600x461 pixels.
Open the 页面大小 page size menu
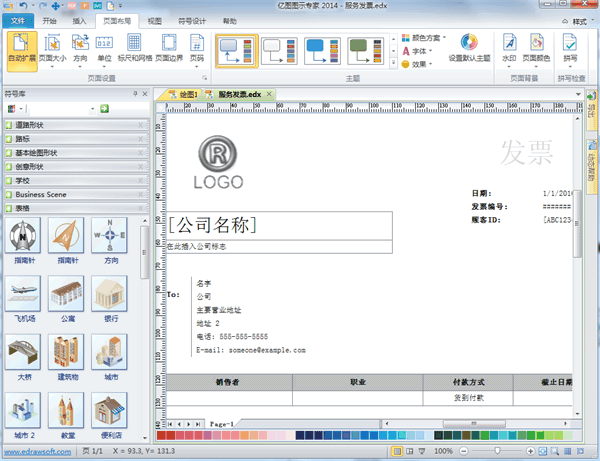[x=52, y=51]
